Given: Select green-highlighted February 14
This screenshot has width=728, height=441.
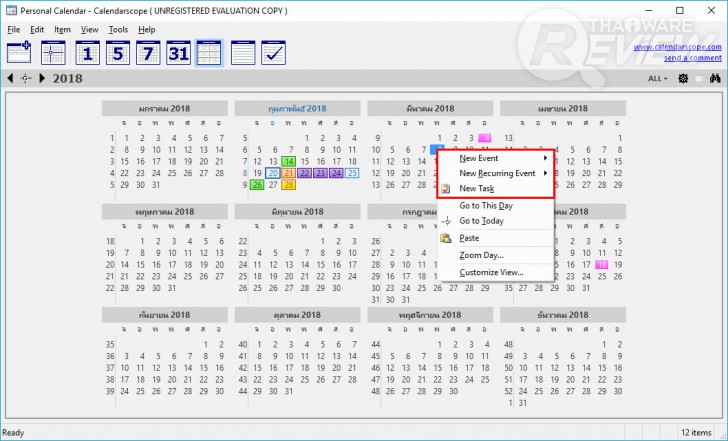Looking at the screenshot, I should point(289,162).
